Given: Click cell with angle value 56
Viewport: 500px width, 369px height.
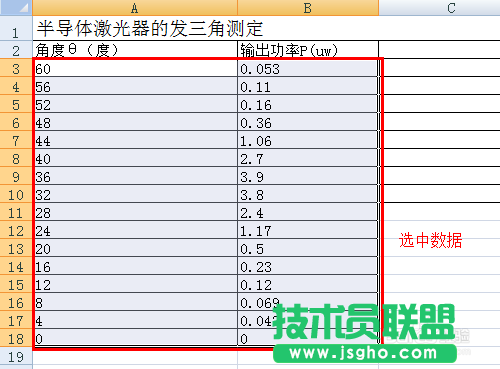Looking at the screenshot, I should 135,86.
